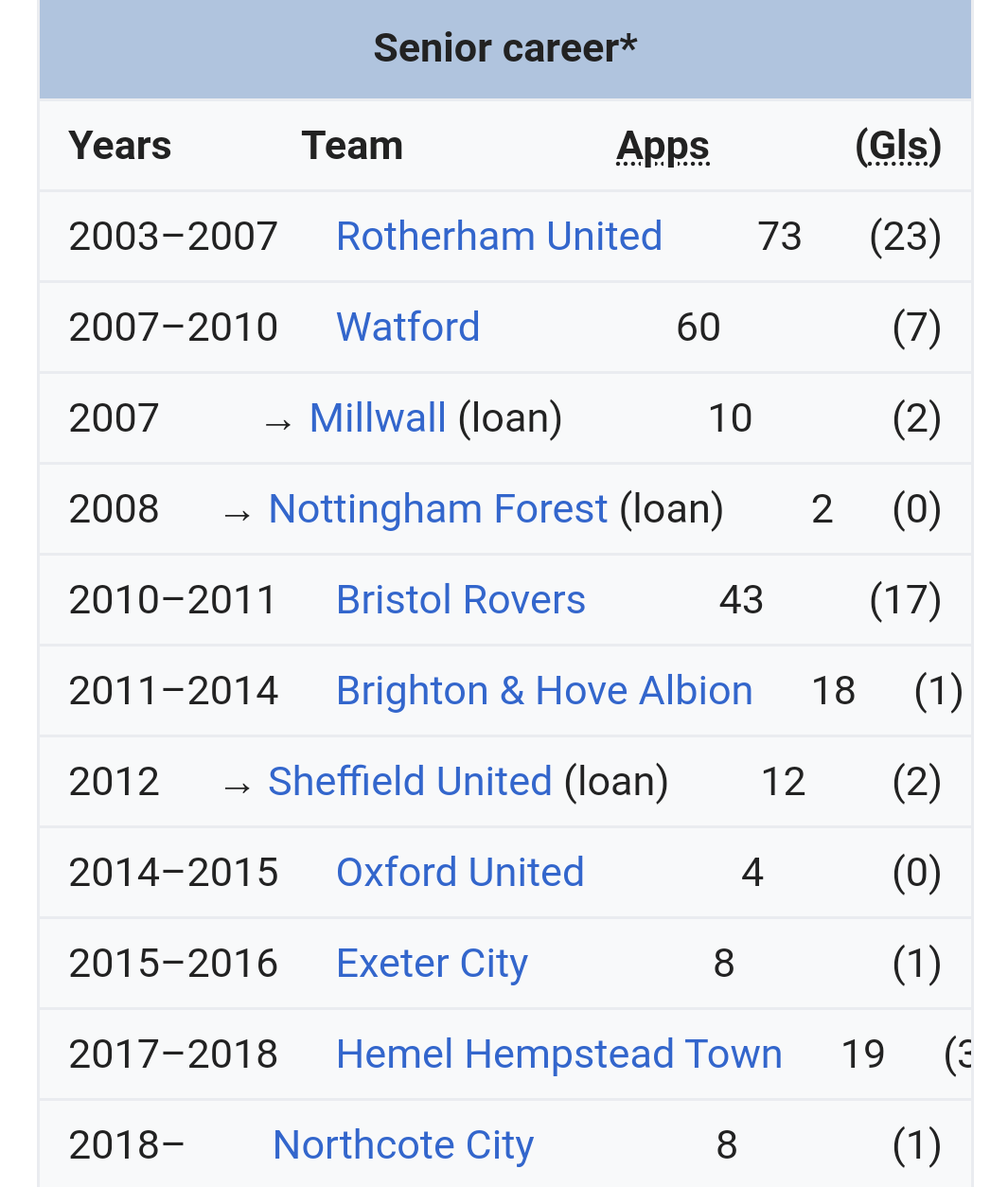The width and height of the screenshot is (1008, 1187).
Task: Go to the Exeter City page
Action: [432, 964]
